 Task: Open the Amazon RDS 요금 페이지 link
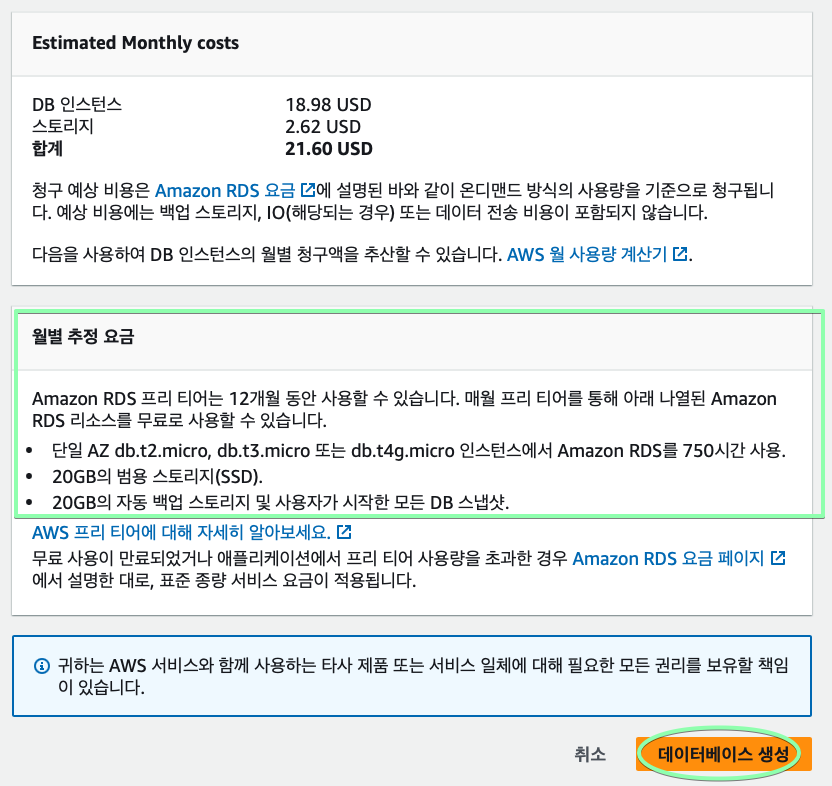(668, 558)
